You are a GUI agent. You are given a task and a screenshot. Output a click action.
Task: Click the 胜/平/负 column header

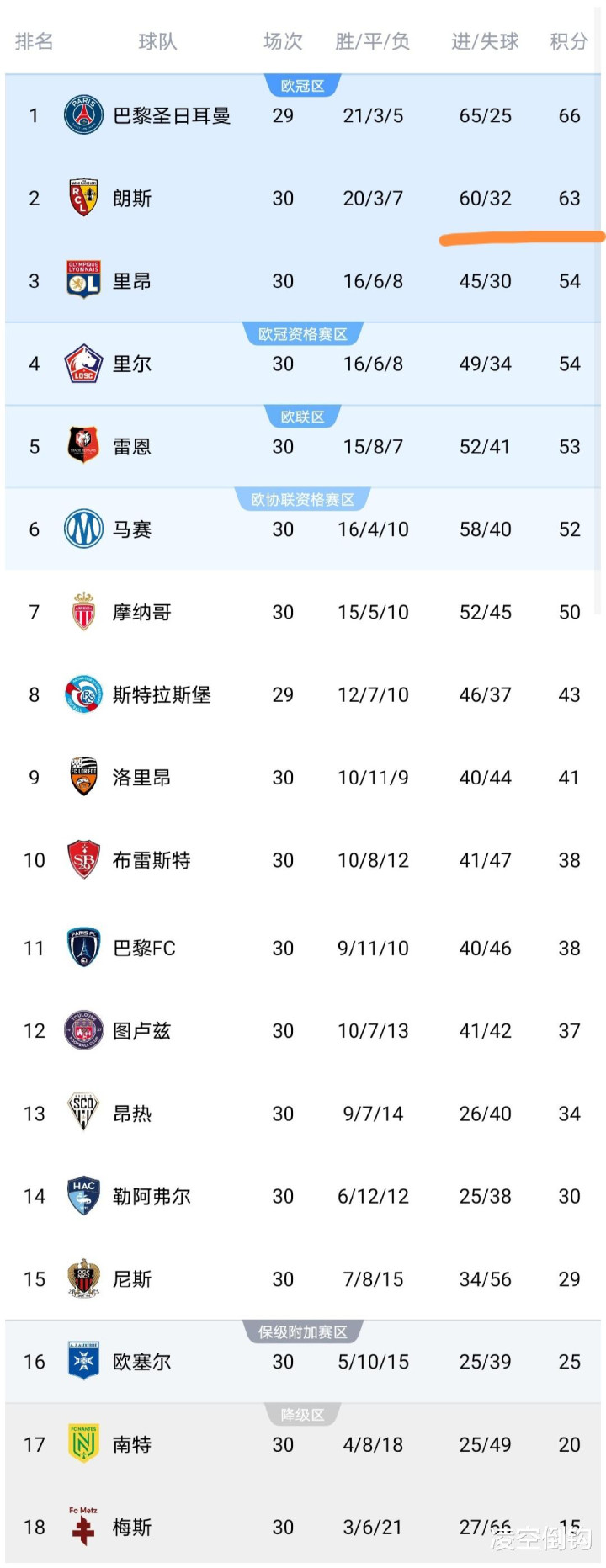[372, 41]
